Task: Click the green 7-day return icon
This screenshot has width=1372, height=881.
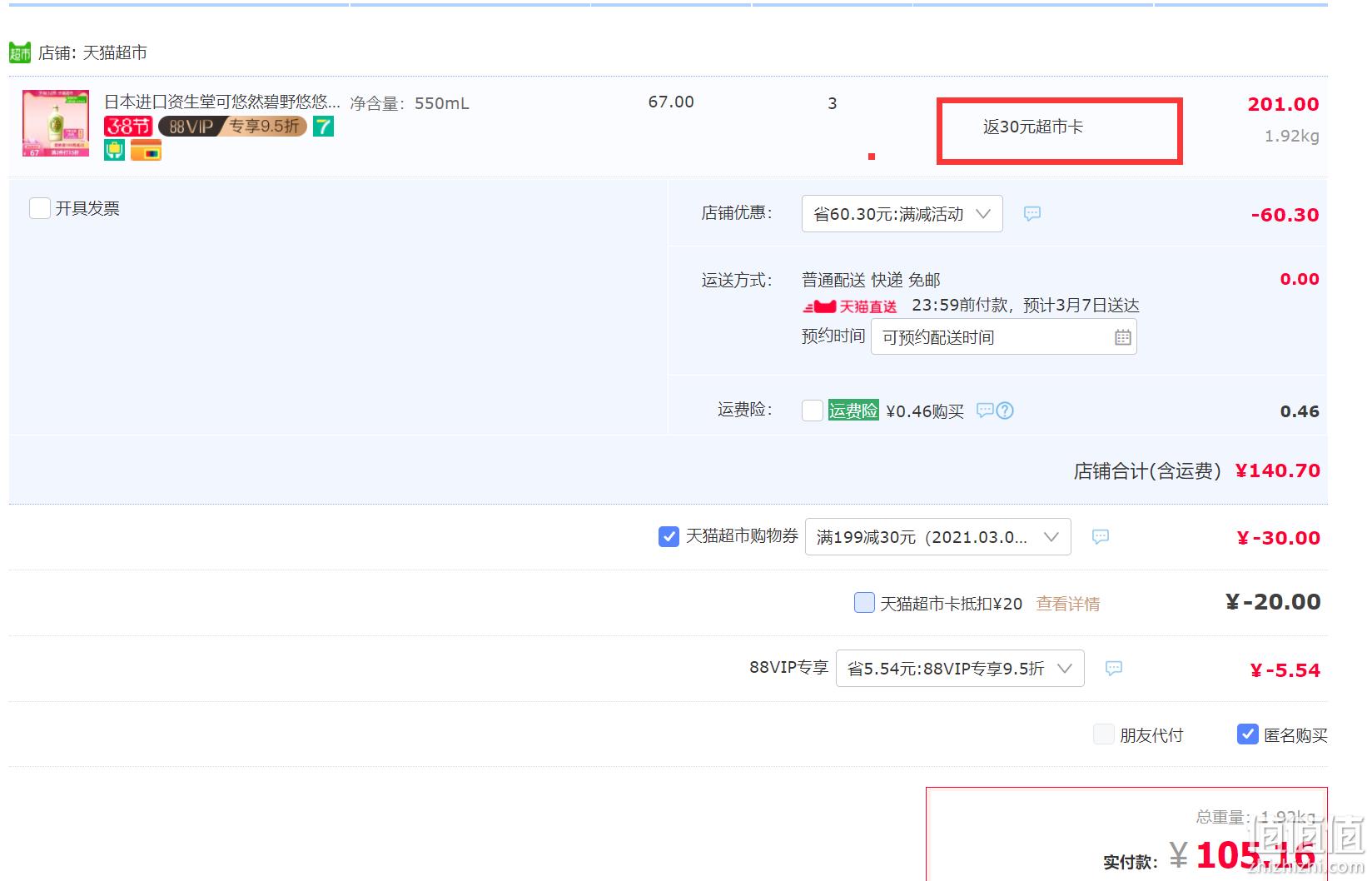Action: tap(323, 127)
